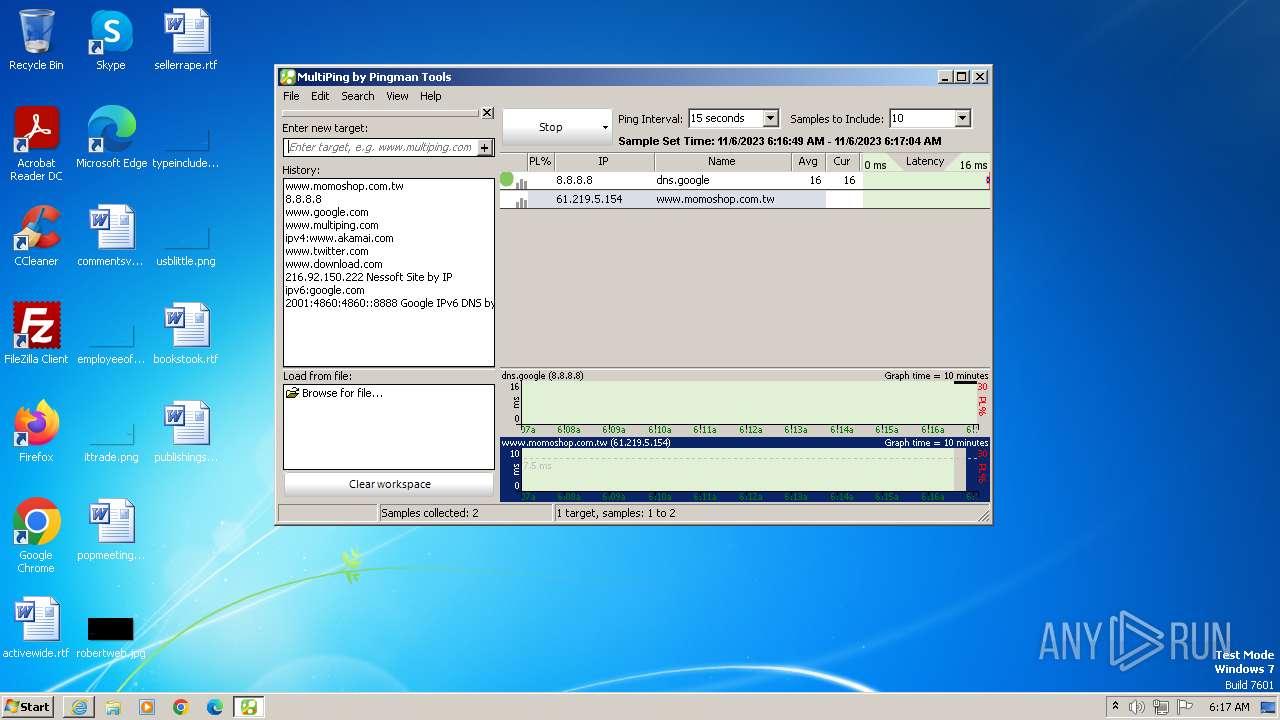Image resolution: width=1280 pixels, height=720 pixels.
Task: Open CCleaner desktop shortcut
Action: click(36, 237)
